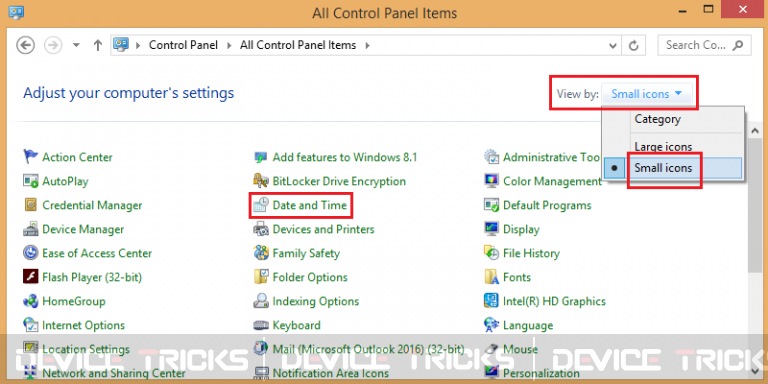The image size is (768, 384).
Task: Open the Devices and Printers icon
Action: click(x=261, y=229)
